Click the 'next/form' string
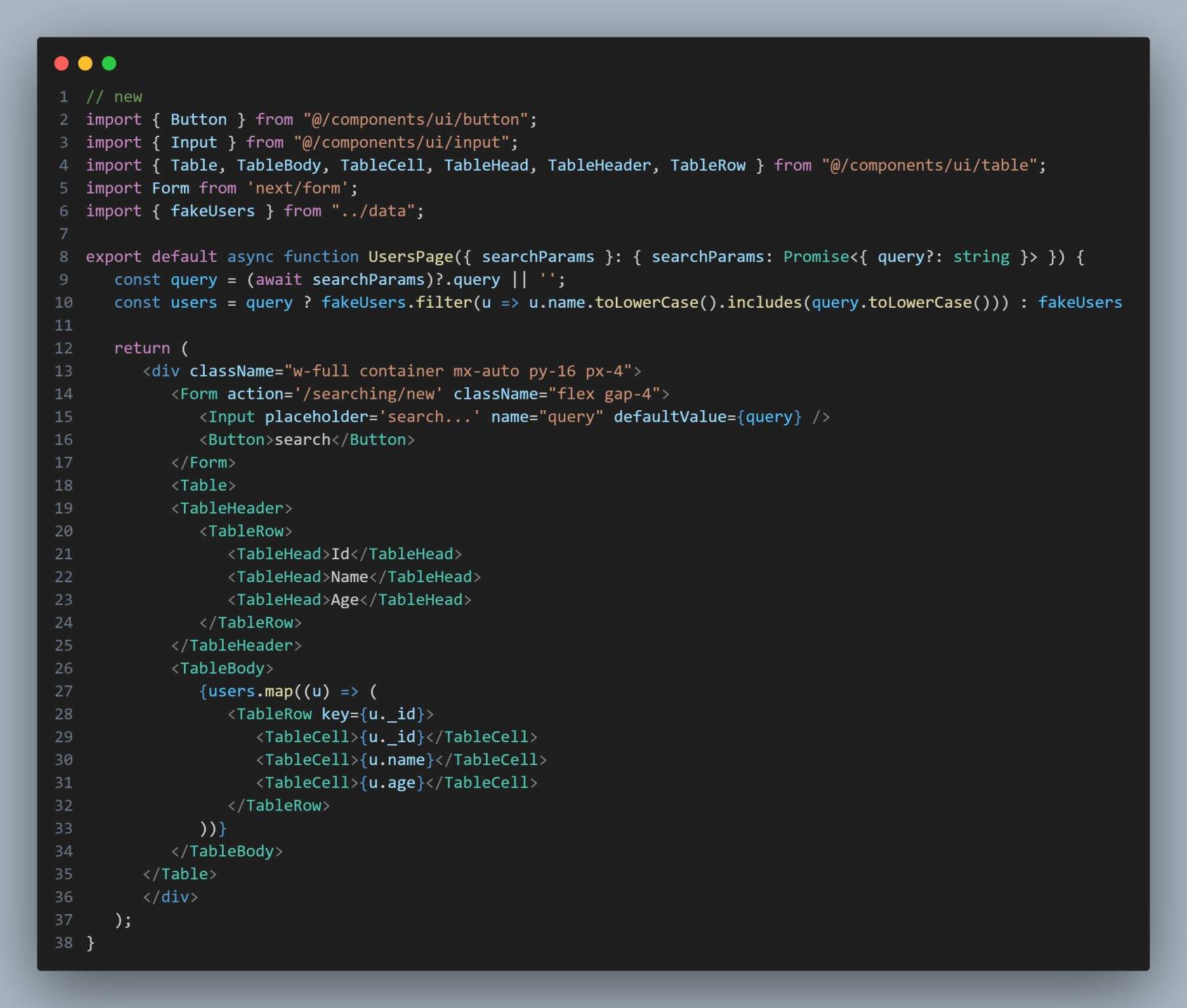1187x1008 pixels. [x=297, y=188]
